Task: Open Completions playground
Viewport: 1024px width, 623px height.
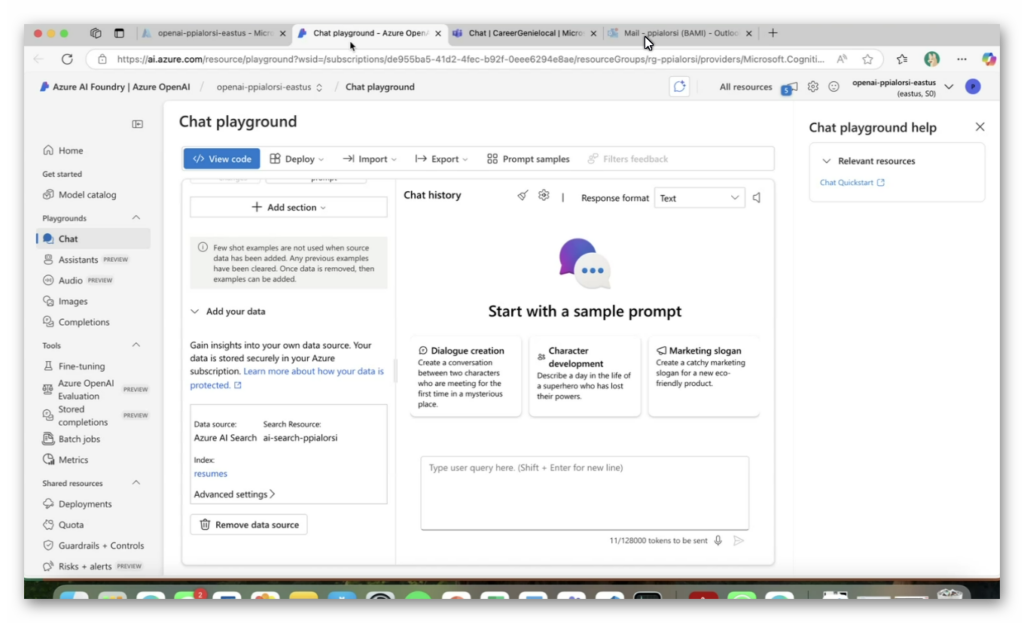Action: 84,322
